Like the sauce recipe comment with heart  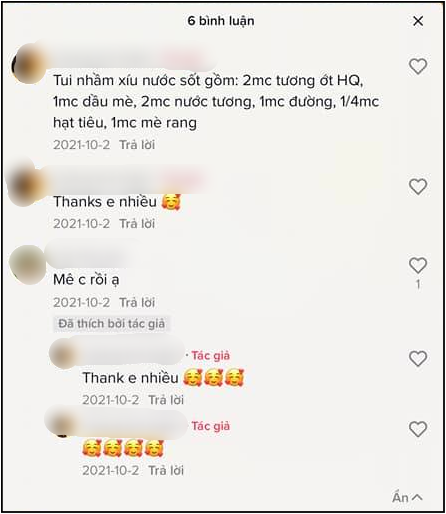(418, 66)
